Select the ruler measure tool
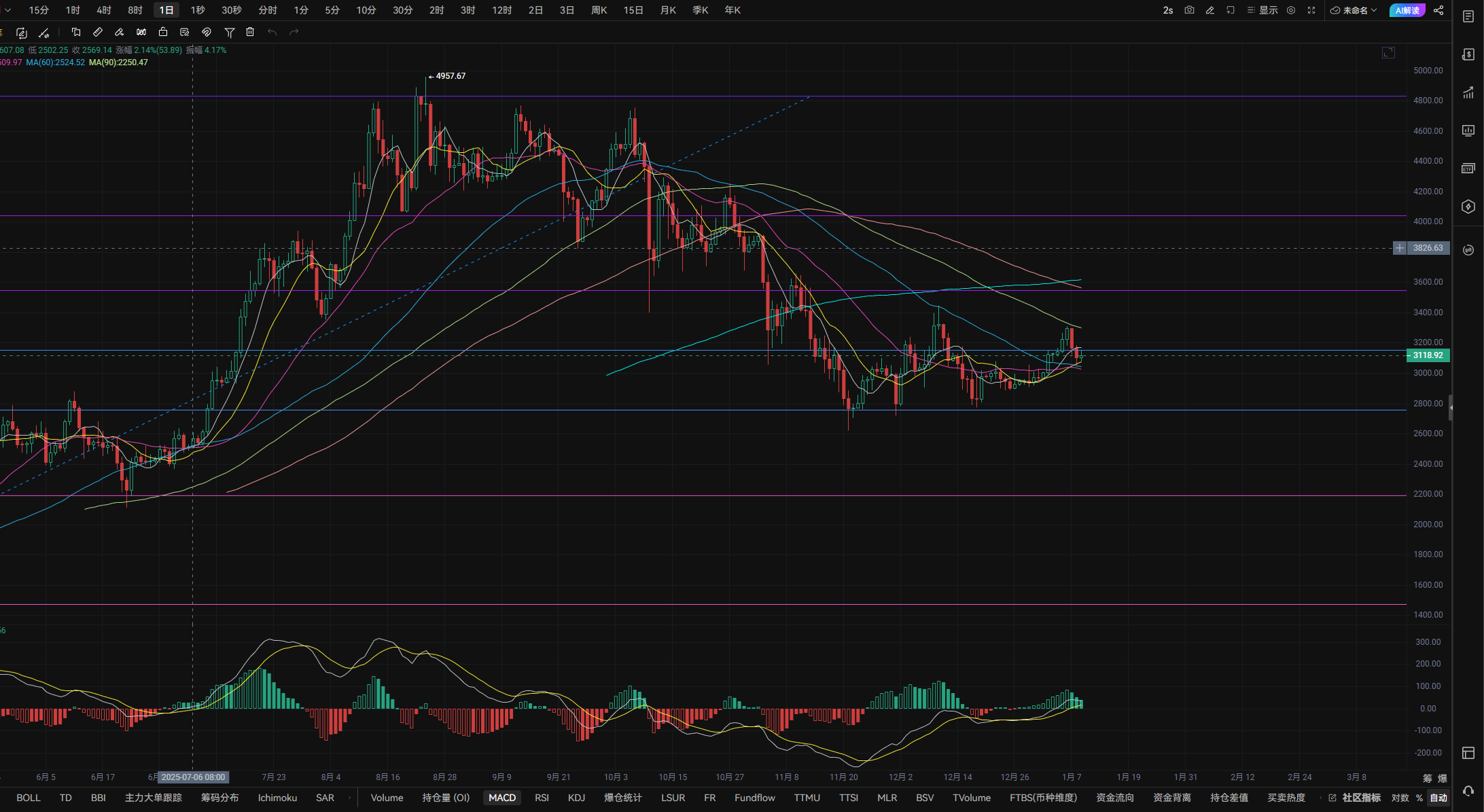The height and width of the screenshot is (812, 1484). [x=98, y=32]
